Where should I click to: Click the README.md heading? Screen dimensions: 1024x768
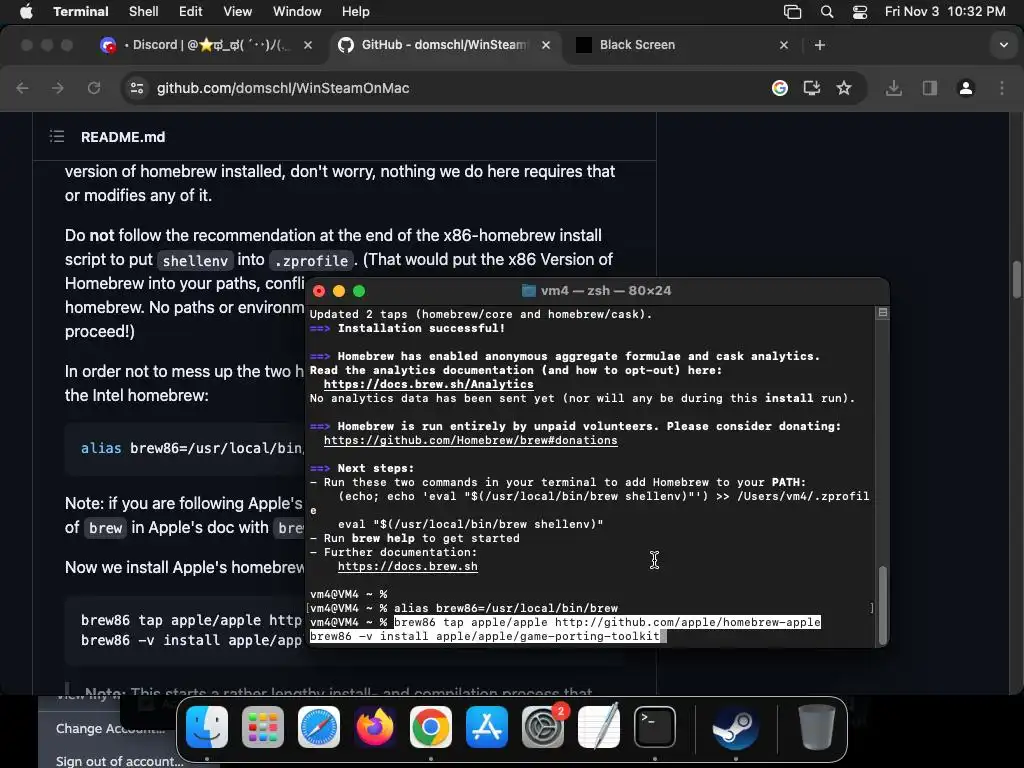123,137
